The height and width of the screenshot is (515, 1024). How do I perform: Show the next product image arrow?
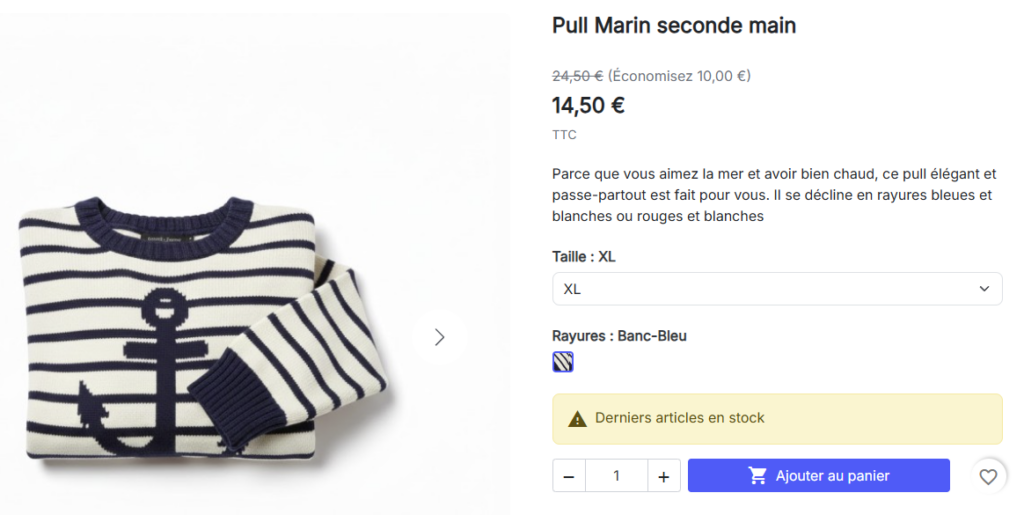coord(439,337)
